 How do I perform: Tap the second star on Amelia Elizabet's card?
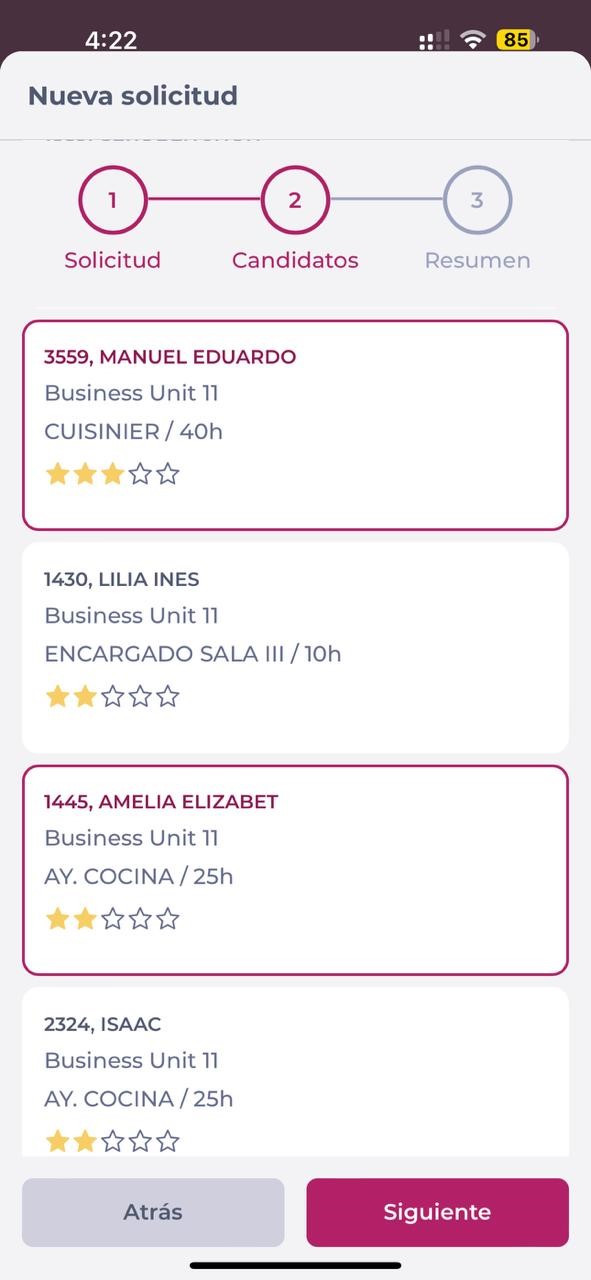pyautogui.click(x=85, y=919)
